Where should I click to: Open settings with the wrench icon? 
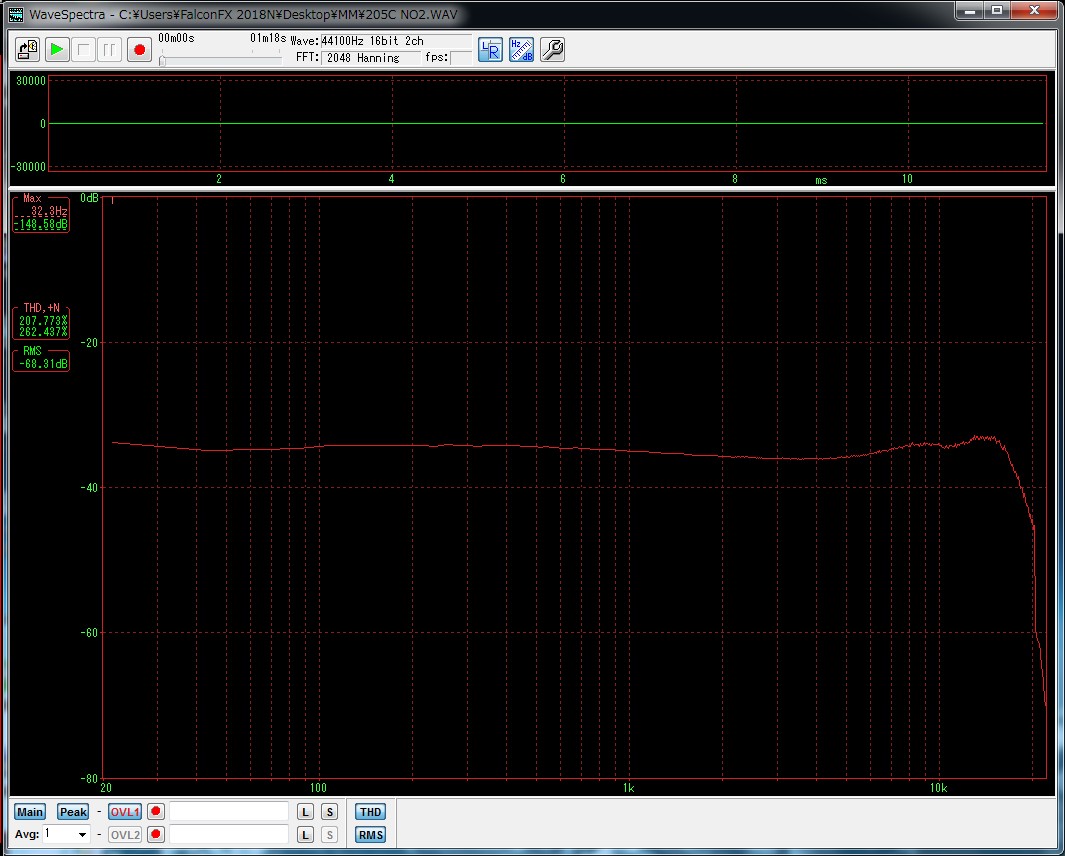click(552, 49)
